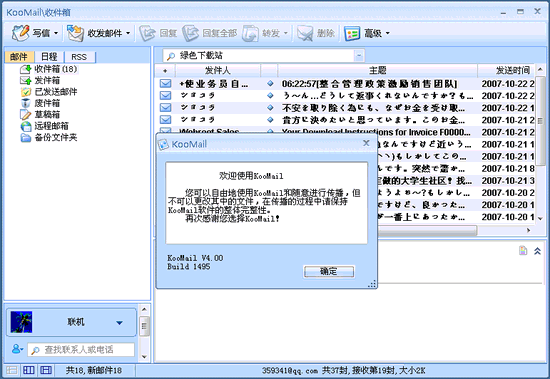Collapse preview header with double chevron

(x=537, y=251)
